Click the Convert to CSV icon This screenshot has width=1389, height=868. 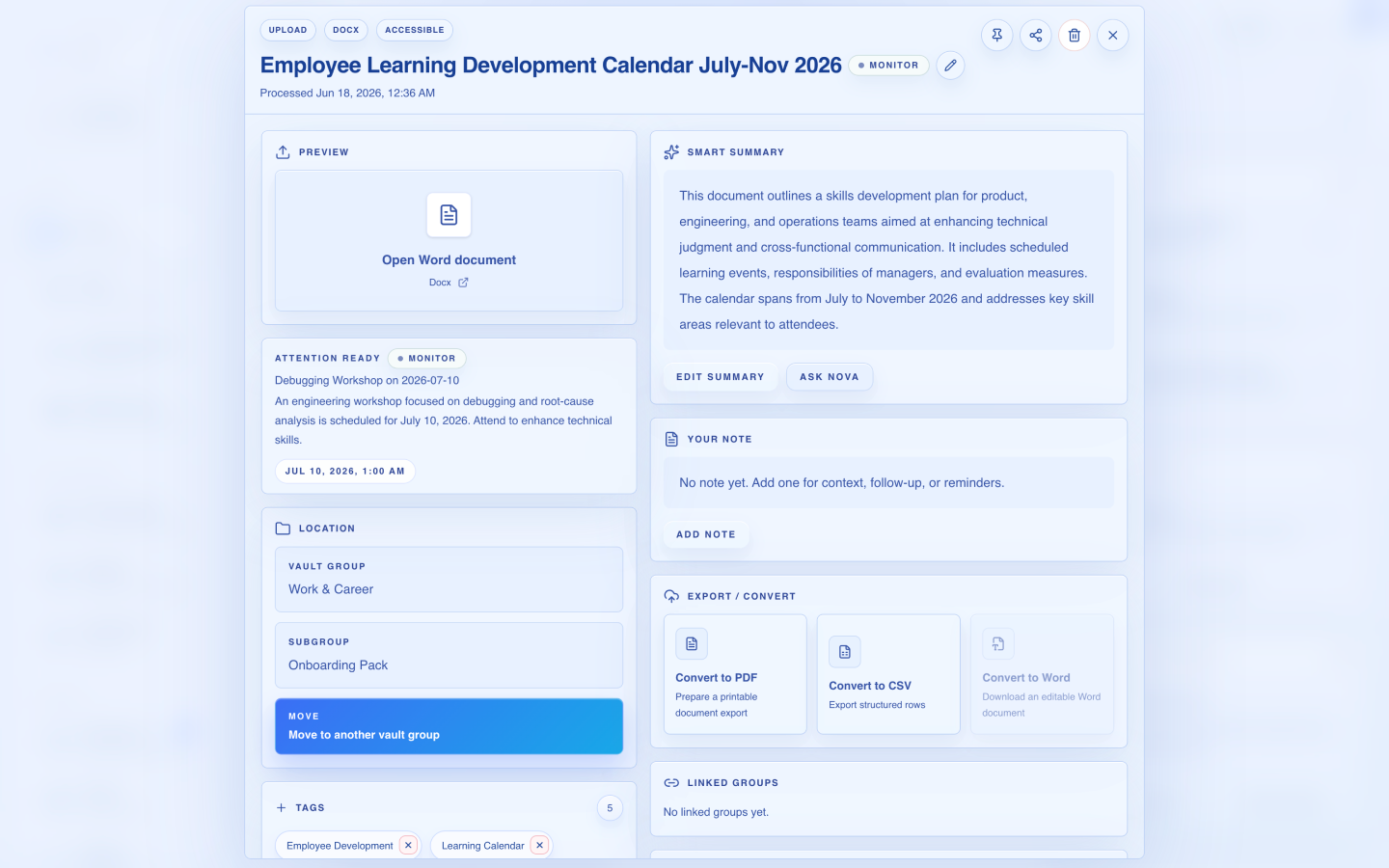click(x=845, y=652)
